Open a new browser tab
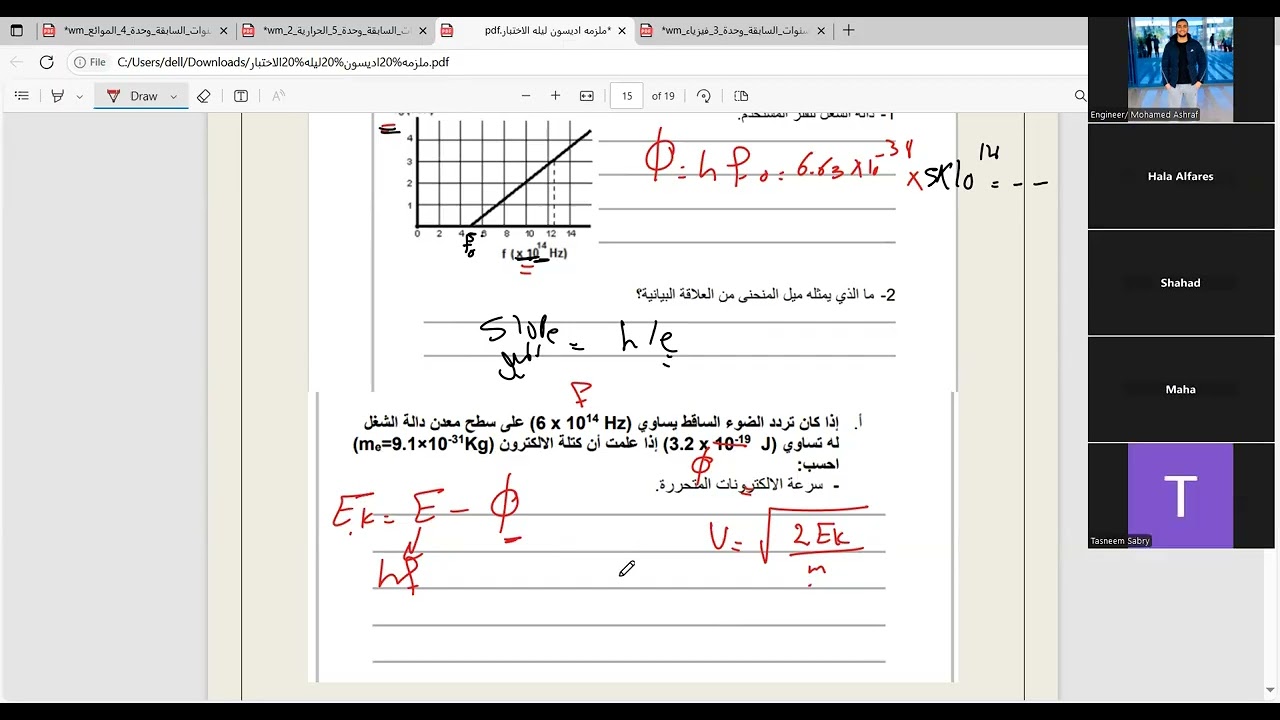 pos(849,31)
